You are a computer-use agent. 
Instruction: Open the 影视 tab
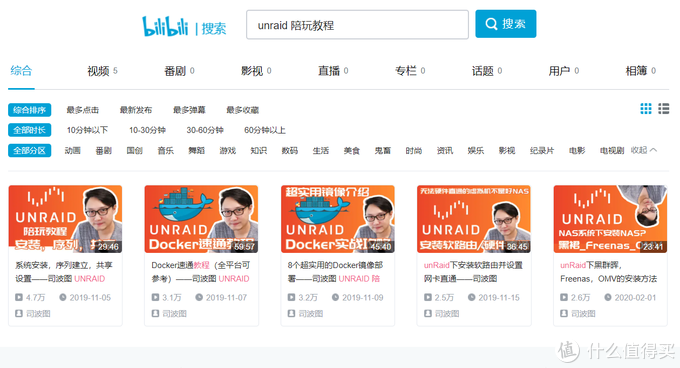tap(256, 71)
